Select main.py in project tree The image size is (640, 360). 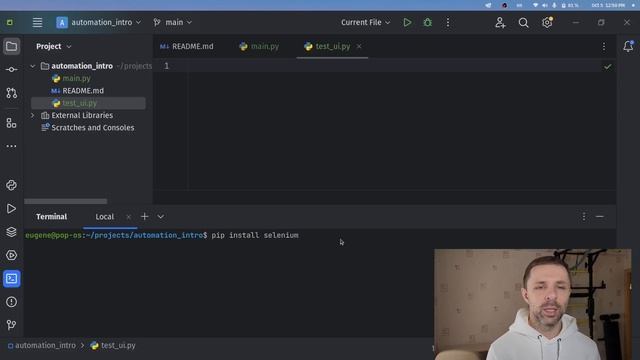pyautogui.click(x=76, y=78)
